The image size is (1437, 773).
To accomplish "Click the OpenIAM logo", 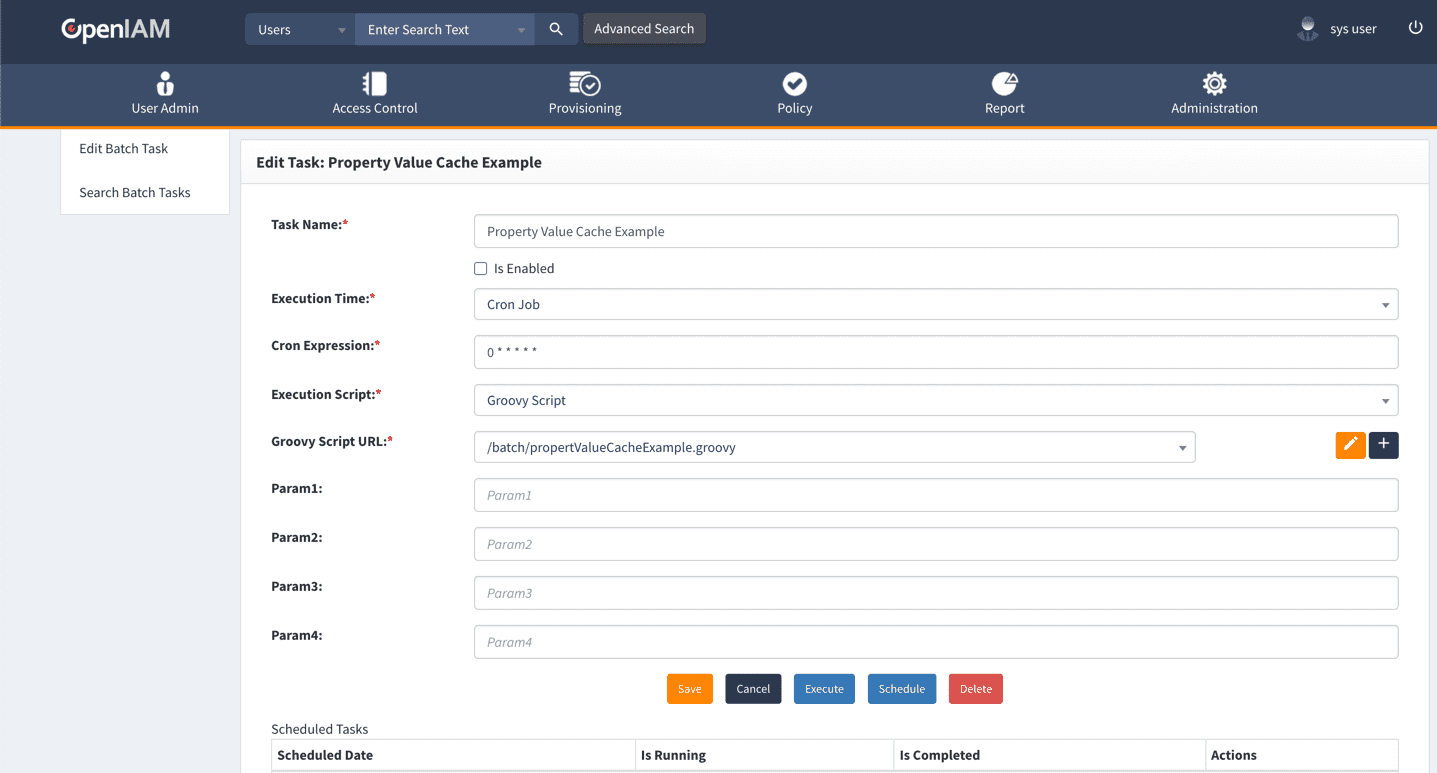I will coord(115,29).
